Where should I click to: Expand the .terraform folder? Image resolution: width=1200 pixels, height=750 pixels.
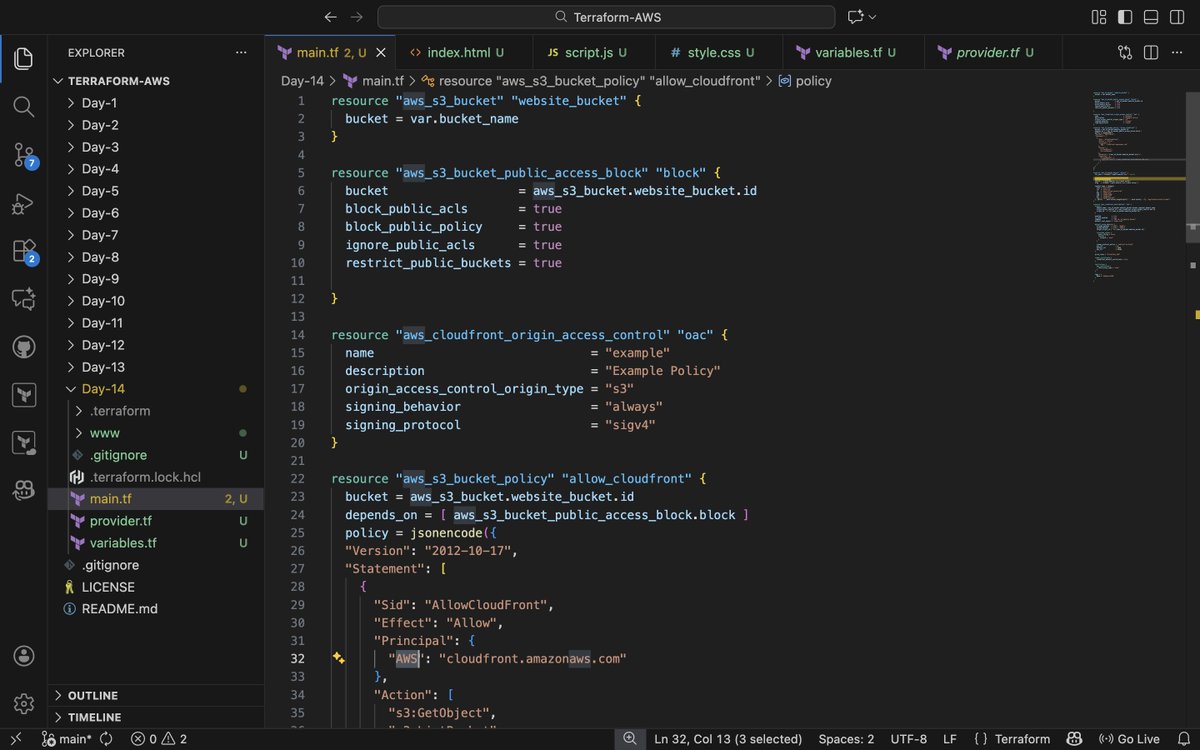coord(81,411)
